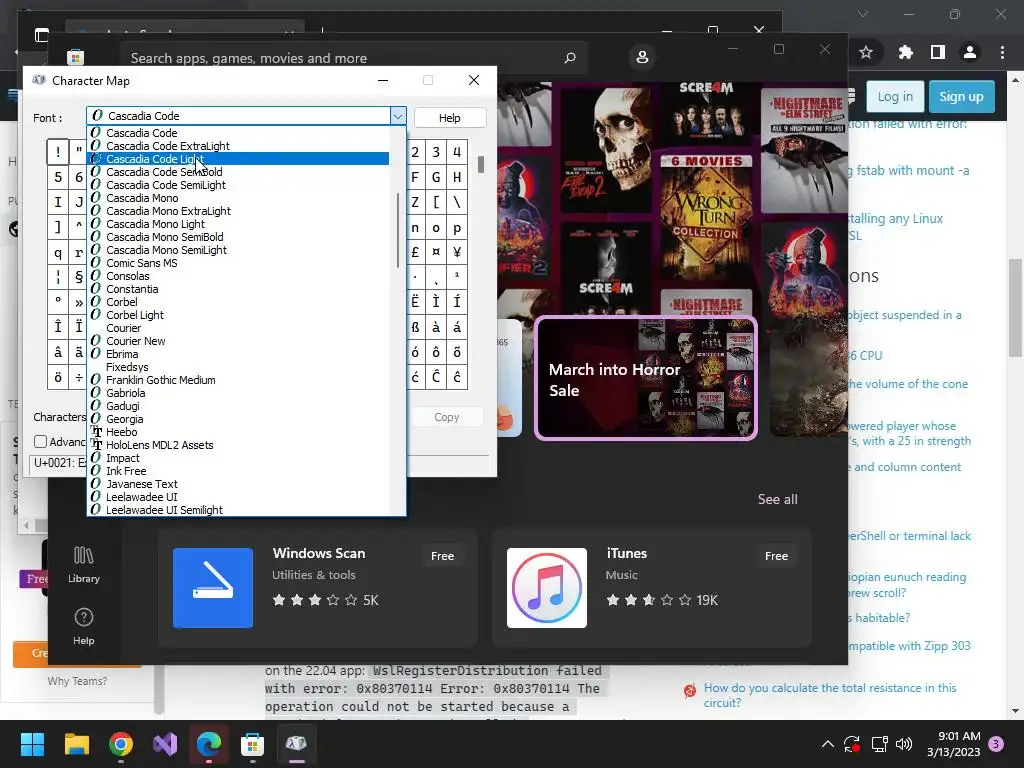Switch to Edge browser on taskbar

[209, 744]
